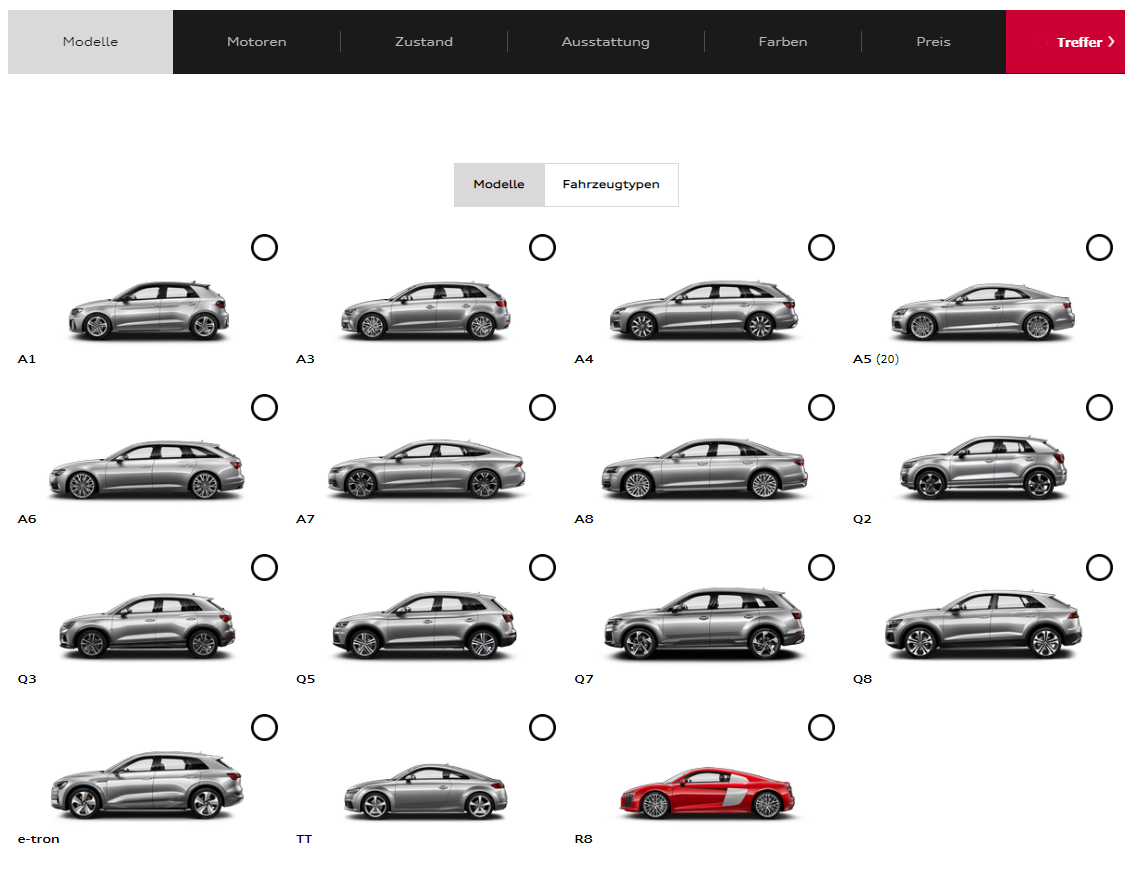This screenshot has height=880, width=1134.
Task: Click the A6 car image
Action: pyautogui.click(x=147, y=470)
